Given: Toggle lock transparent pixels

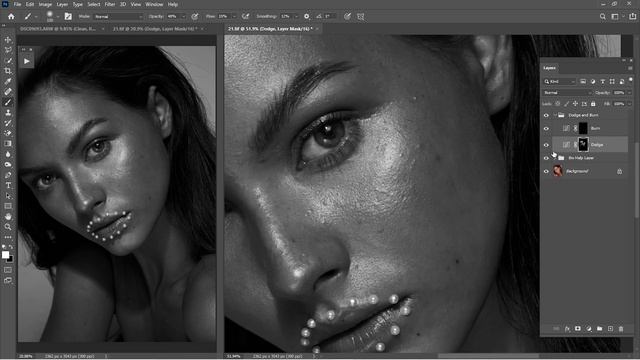Looking at the screenshot, I should pos(557,104).
